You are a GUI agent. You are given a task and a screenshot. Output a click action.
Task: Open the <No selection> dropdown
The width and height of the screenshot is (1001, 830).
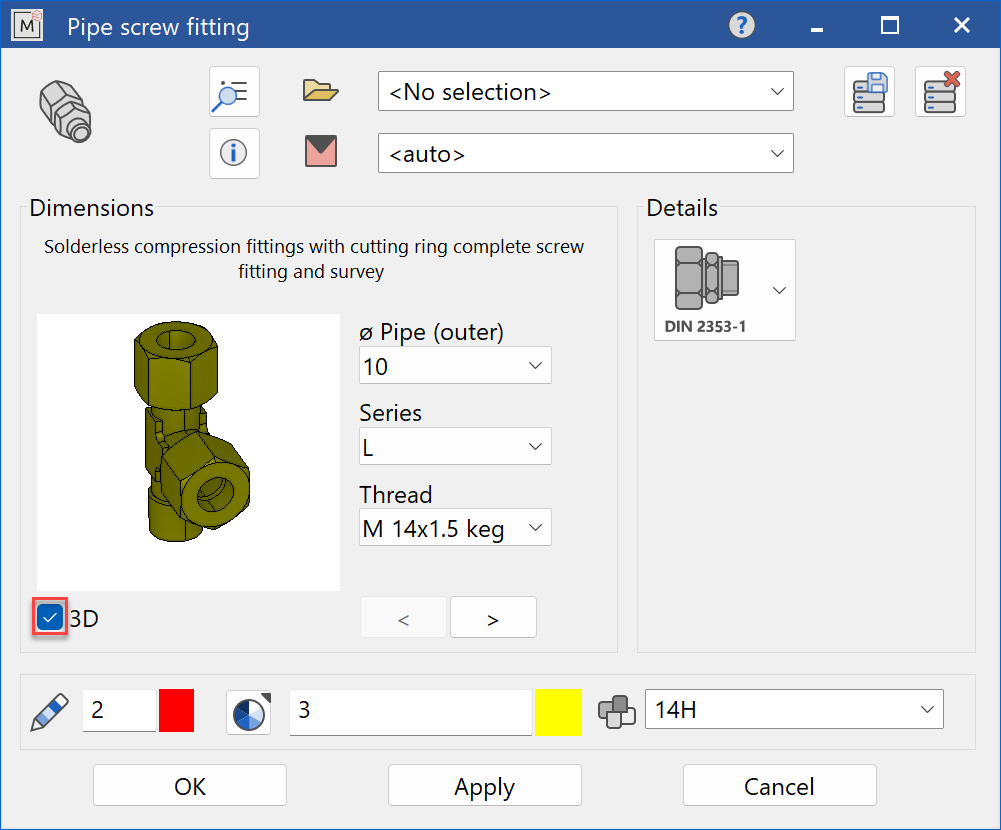point(585,91)
